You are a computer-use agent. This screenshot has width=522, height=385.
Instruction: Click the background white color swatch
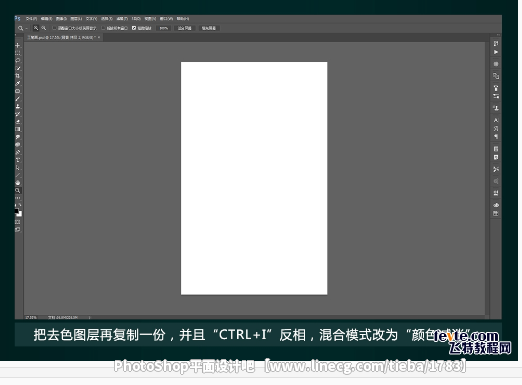(x=20, y=214)
